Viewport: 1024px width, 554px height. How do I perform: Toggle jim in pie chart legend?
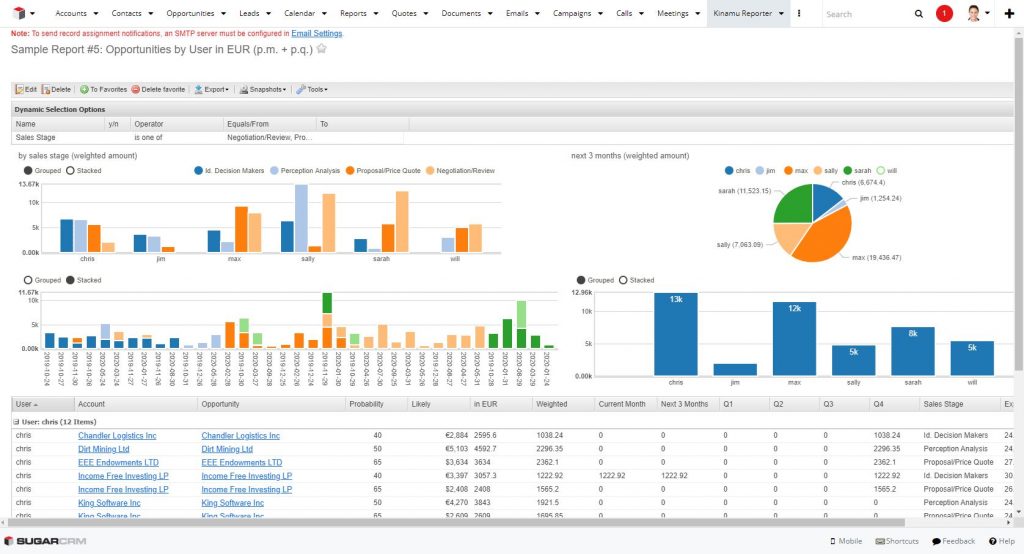coord(765,171)
